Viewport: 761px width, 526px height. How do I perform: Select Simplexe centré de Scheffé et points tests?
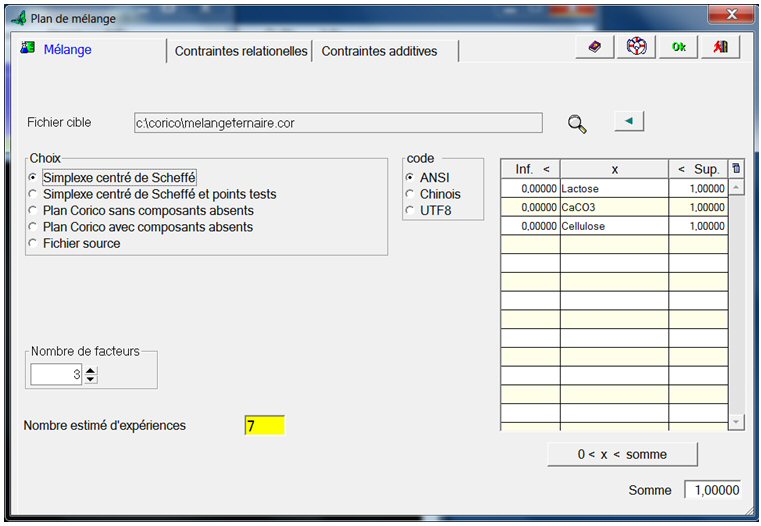(33, 194)
